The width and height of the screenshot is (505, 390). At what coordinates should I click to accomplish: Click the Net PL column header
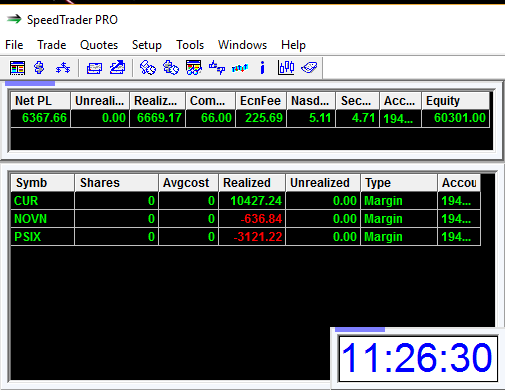[40, 101]
